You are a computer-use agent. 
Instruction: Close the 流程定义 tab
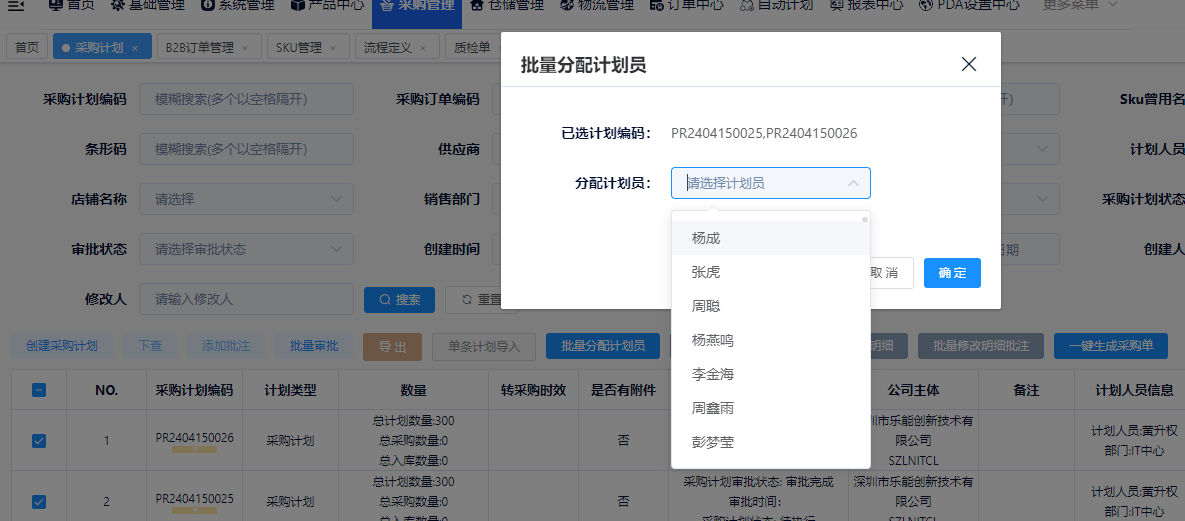click(422, 48)
